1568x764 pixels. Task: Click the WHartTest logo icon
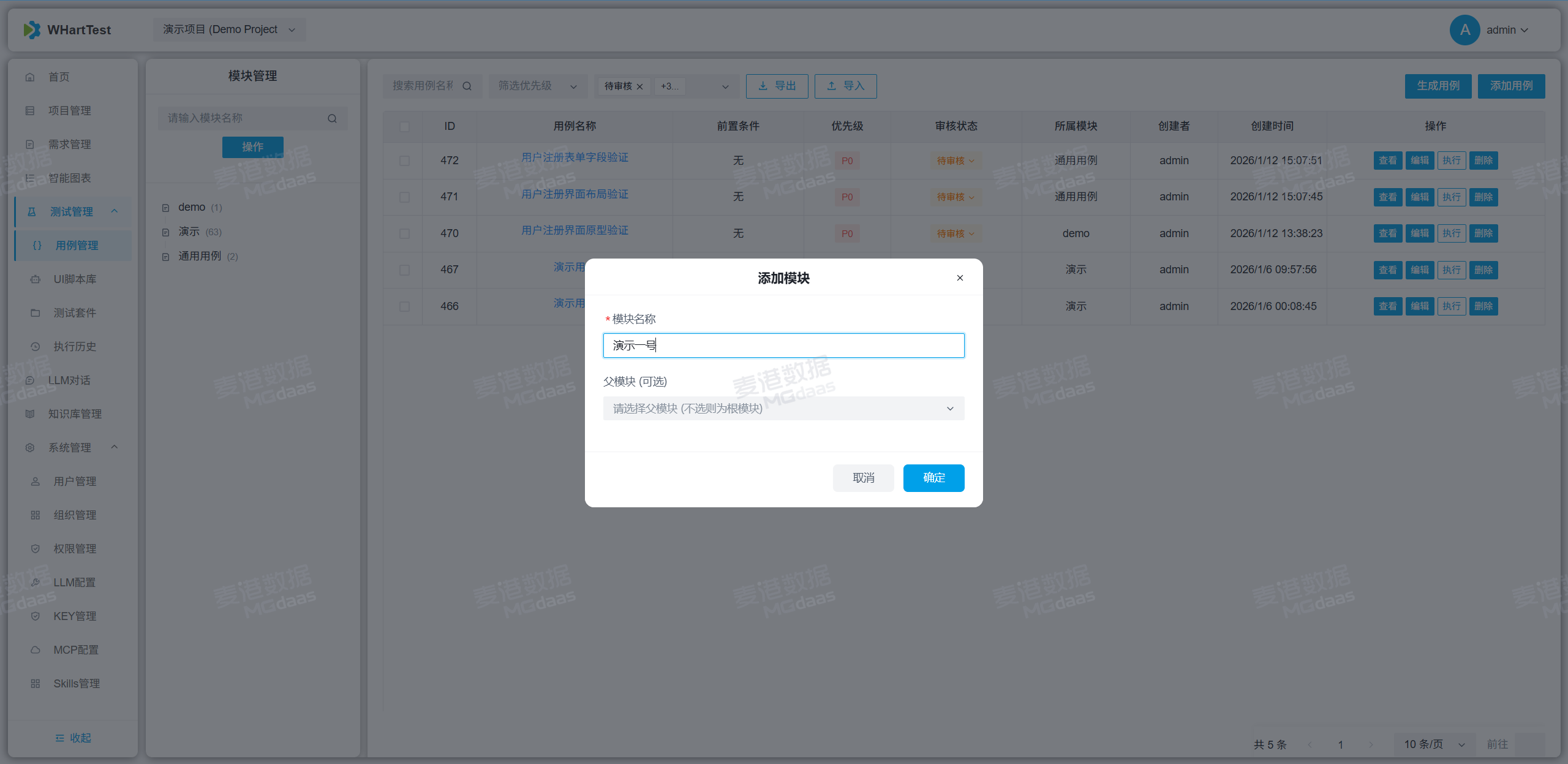coord(32,29)
